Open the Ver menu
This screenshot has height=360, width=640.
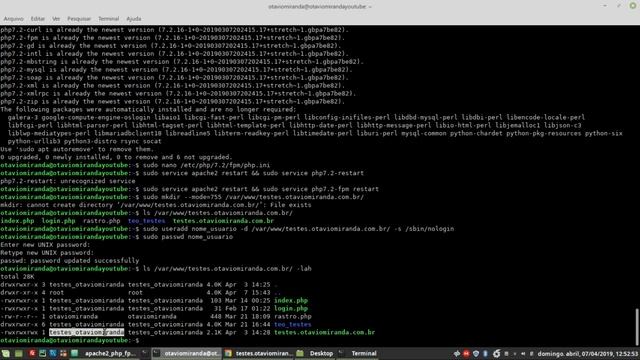tap(56, 19)
